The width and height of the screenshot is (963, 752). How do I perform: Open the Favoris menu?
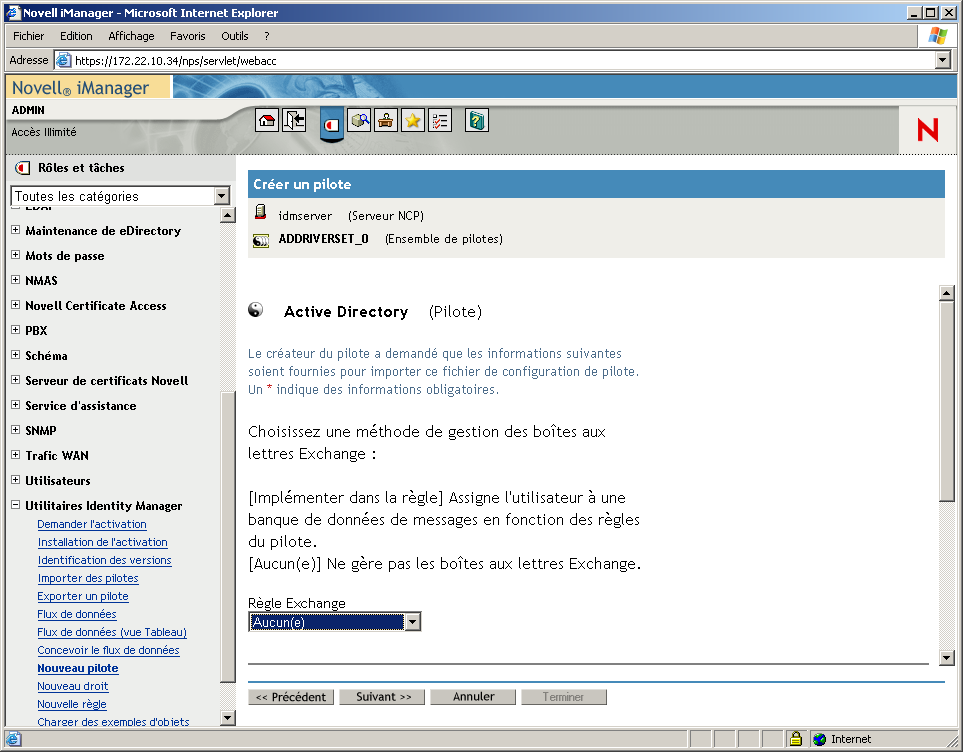[188, 35]
